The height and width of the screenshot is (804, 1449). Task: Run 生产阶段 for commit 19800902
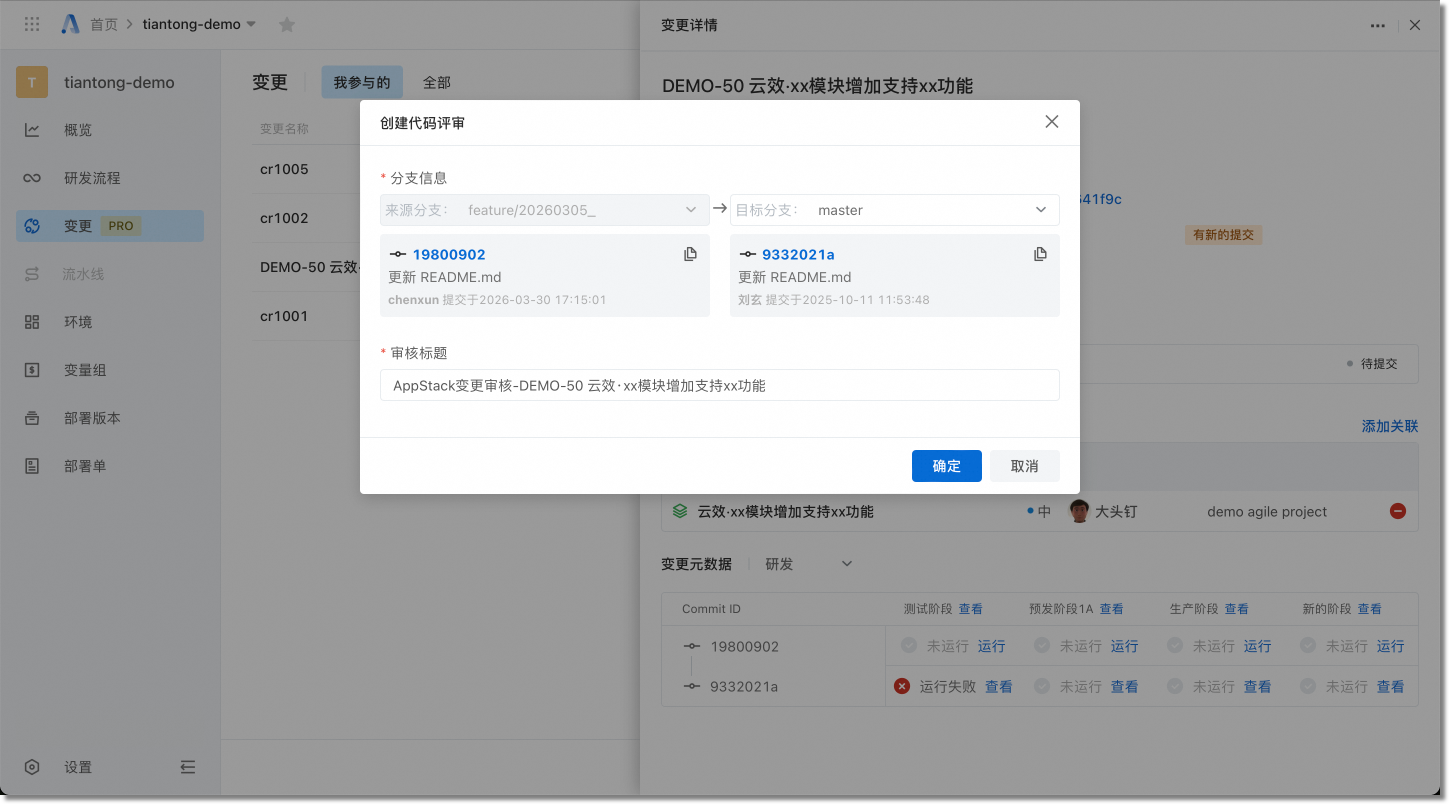(1257, 646)
